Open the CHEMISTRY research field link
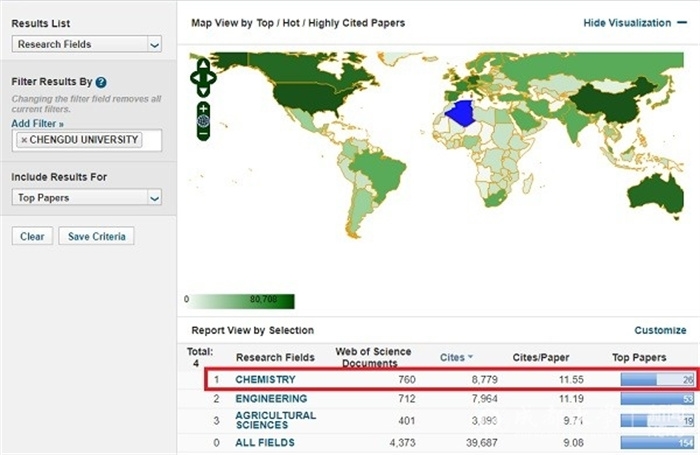 265,380
